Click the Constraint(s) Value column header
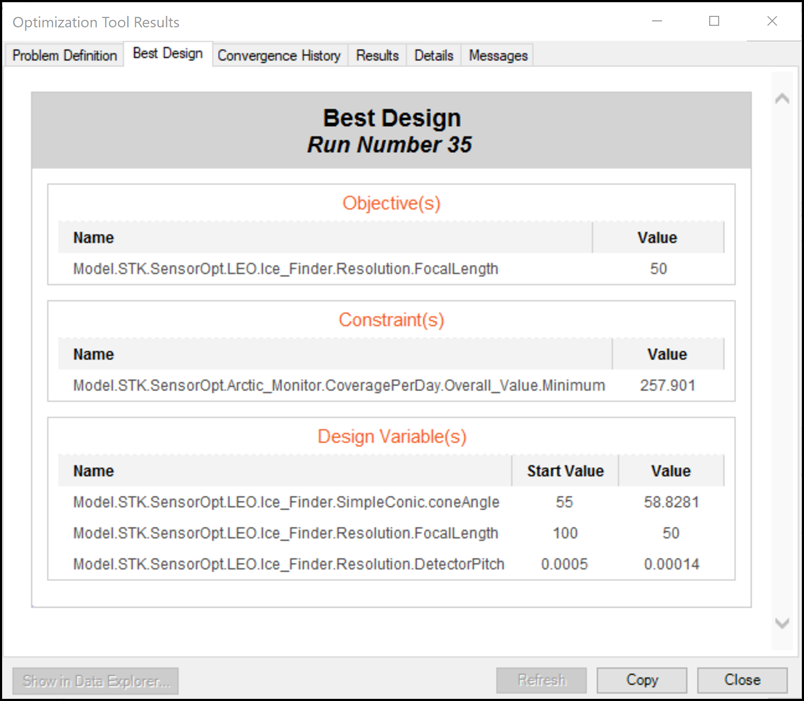 tap(667, 354)
